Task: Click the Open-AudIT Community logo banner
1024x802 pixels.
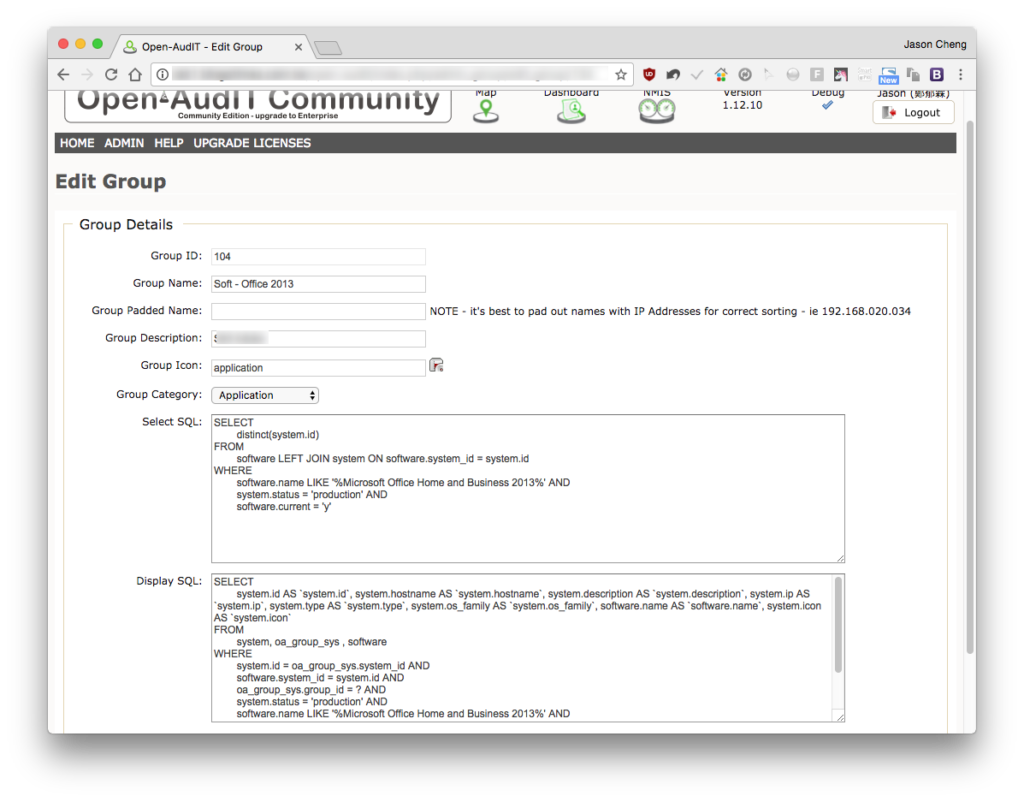Action: point(258,106)
